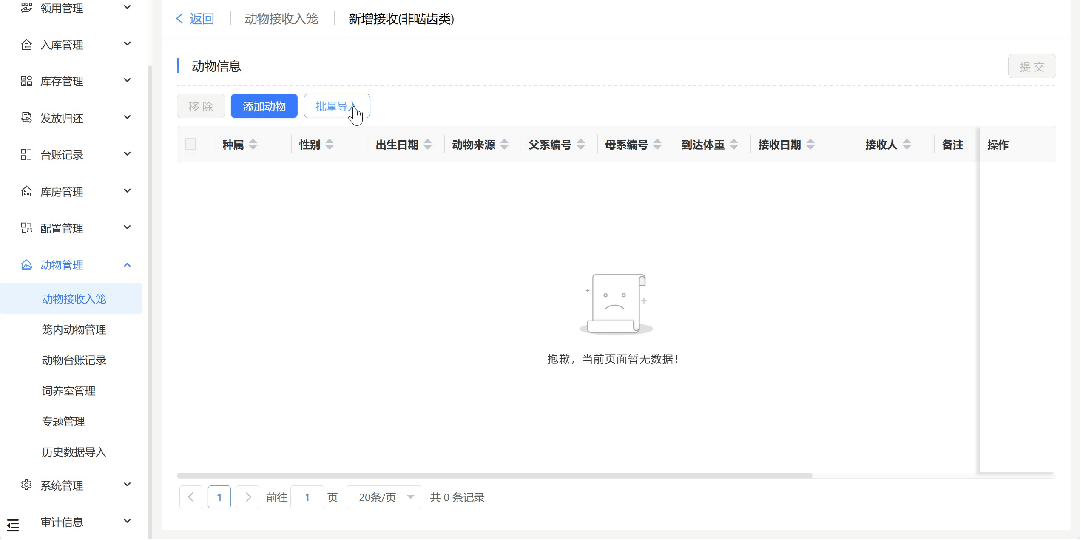The height and width of the screenshot is (540, 1081).
Task: Expand the 库存管理 menu chevron
Action: click(128, 81)
